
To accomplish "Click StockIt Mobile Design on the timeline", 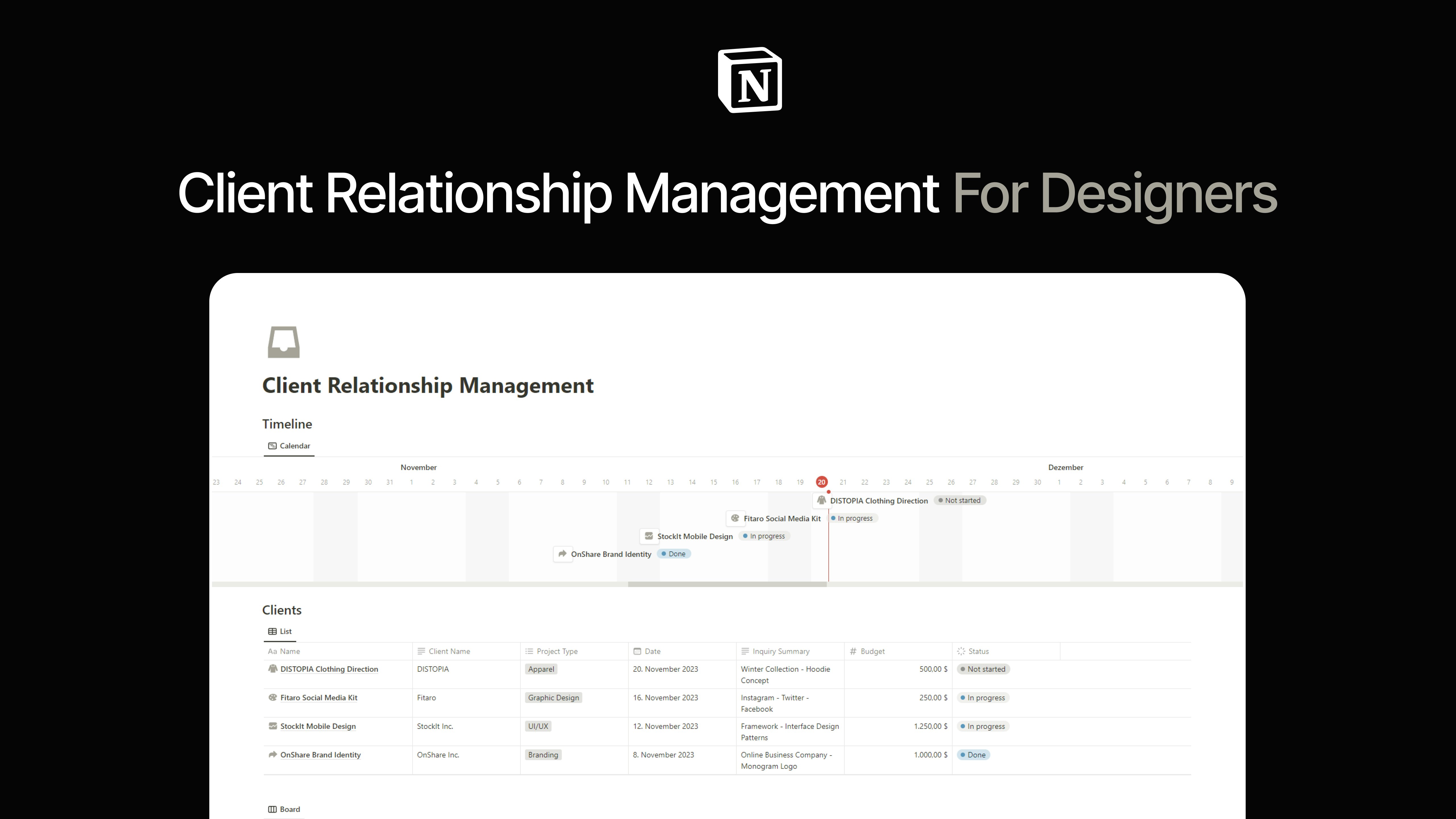I will [x=695, y=536].
